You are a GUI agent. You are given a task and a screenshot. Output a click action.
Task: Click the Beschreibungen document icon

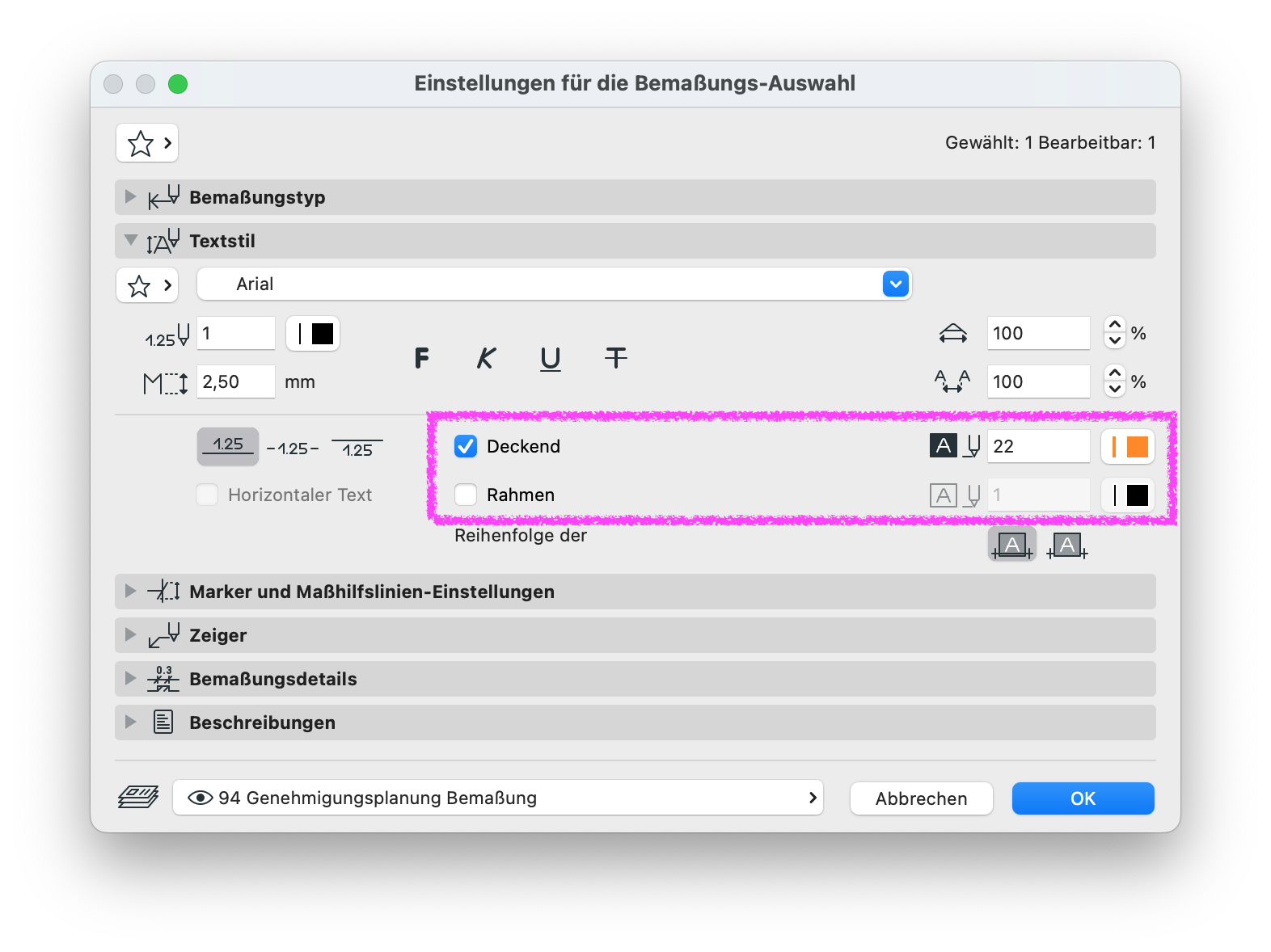tap(163, 722)
